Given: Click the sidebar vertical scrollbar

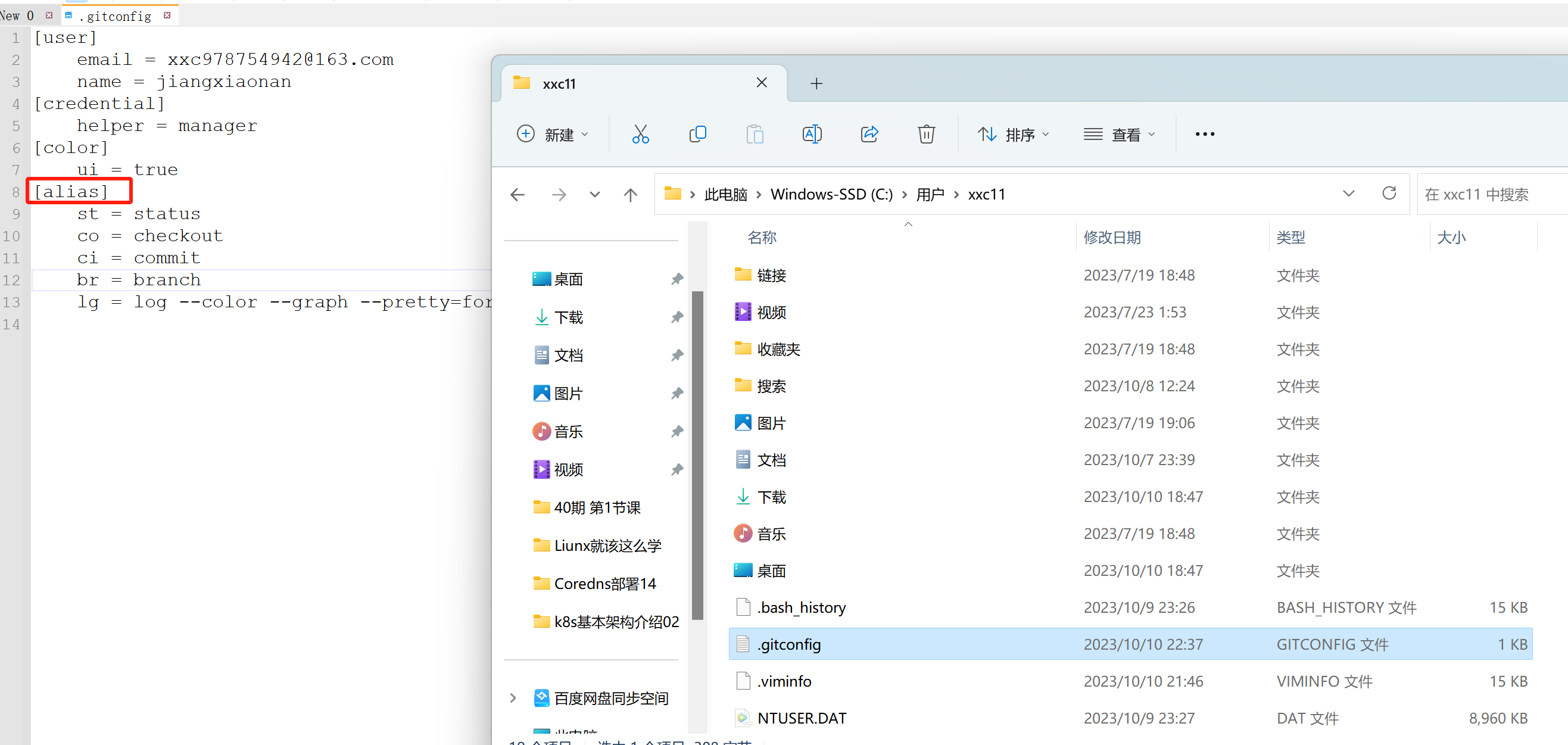Looking at the screenshot, I should (x=697, y=454).
